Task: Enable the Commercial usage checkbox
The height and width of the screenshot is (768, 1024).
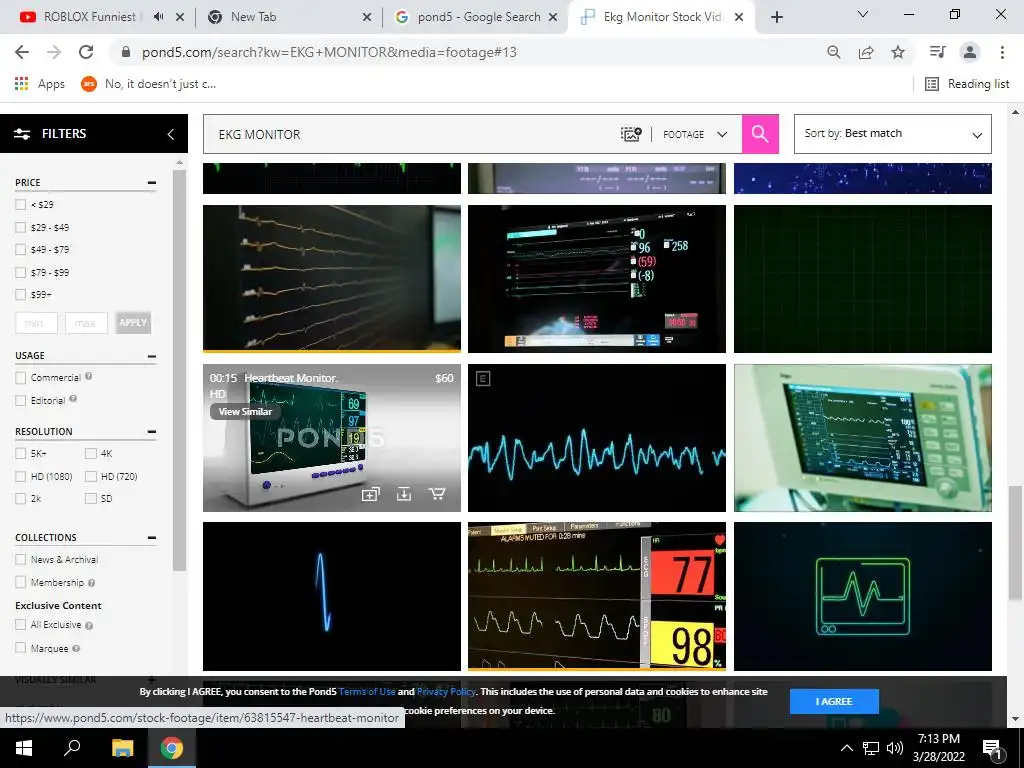Action: [x=20, y=377]
